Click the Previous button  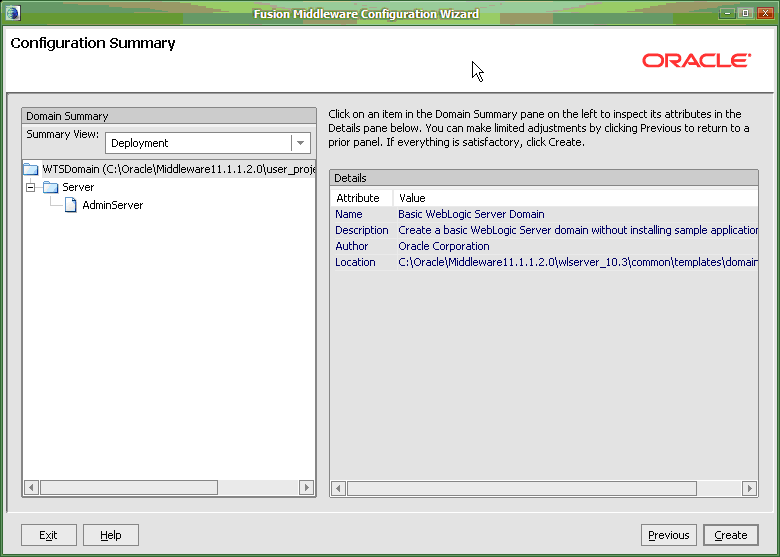click(669, 535)
